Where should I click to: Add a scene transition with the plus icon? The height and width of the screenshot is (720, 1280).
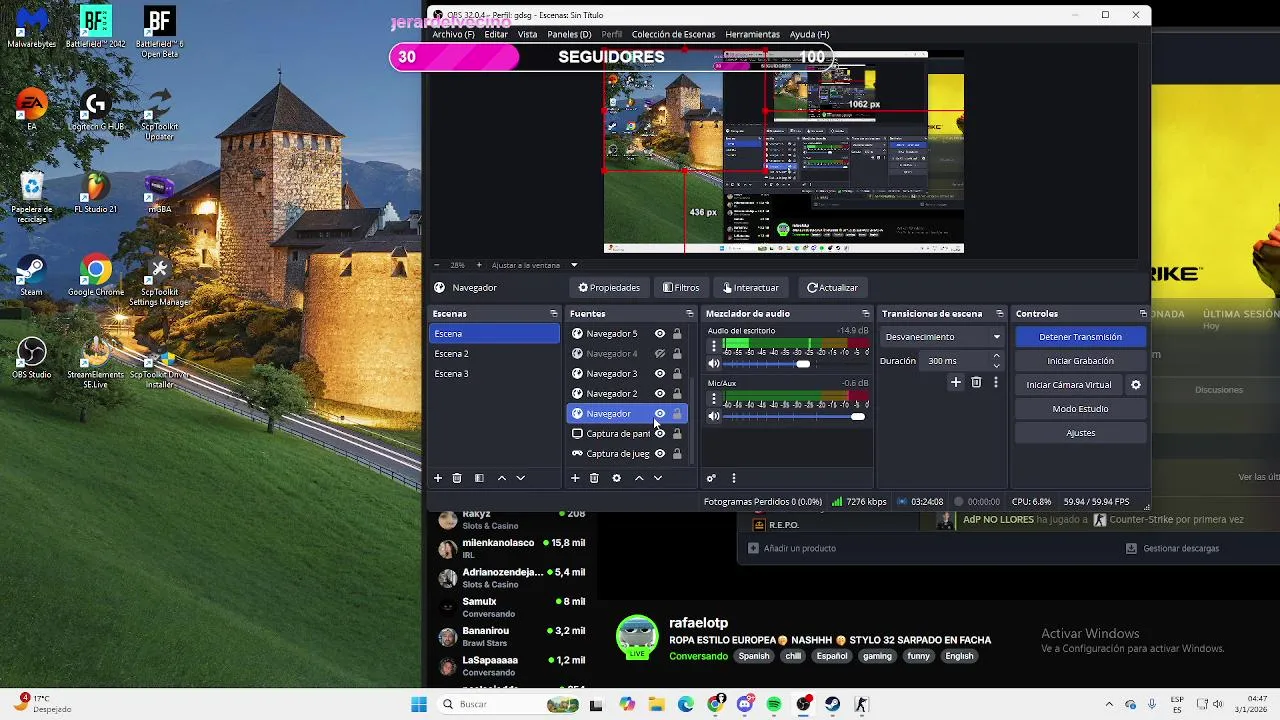click(x=955, y=382)
